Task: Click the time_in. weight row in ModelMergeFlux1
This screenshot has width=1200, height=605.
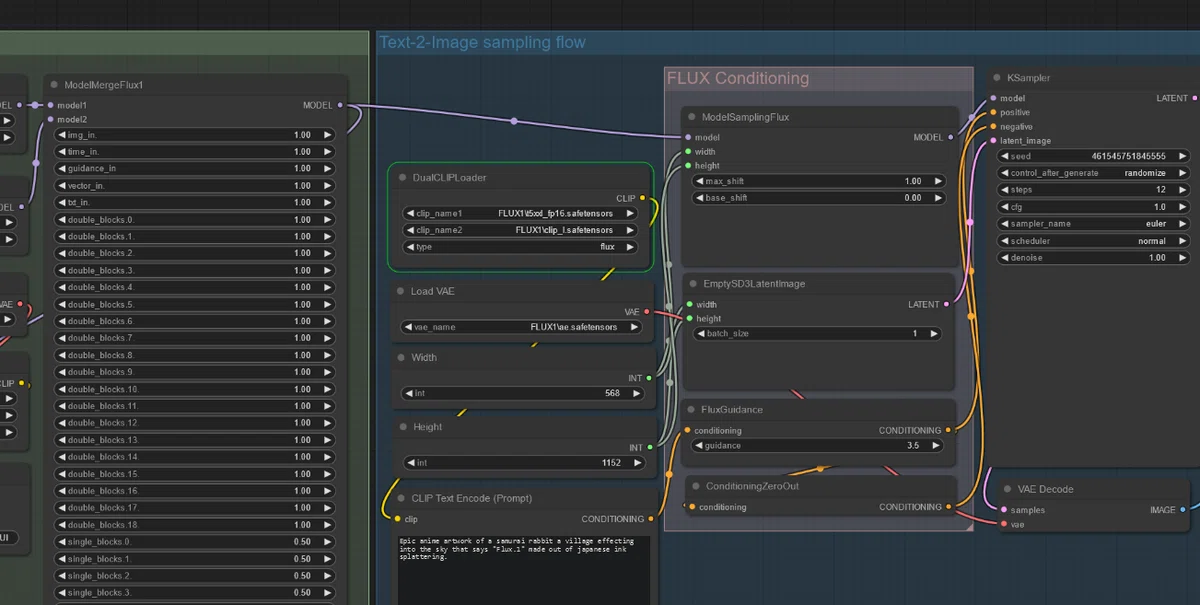Action: (x=193, y=151)
